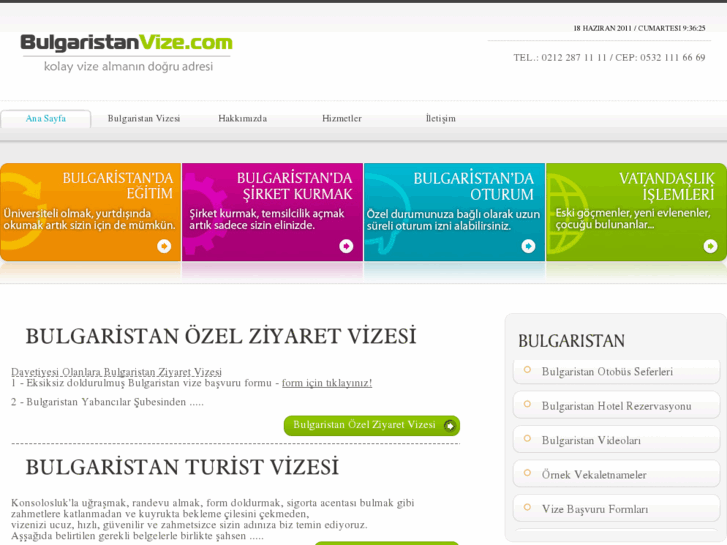Open the Bulgaristan'da Şirket Kurmak banner title

click(294, 186)
